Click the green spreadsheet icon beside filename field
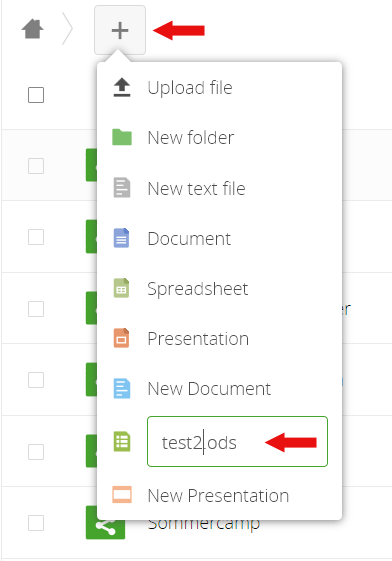 click(x=122, y=442)
